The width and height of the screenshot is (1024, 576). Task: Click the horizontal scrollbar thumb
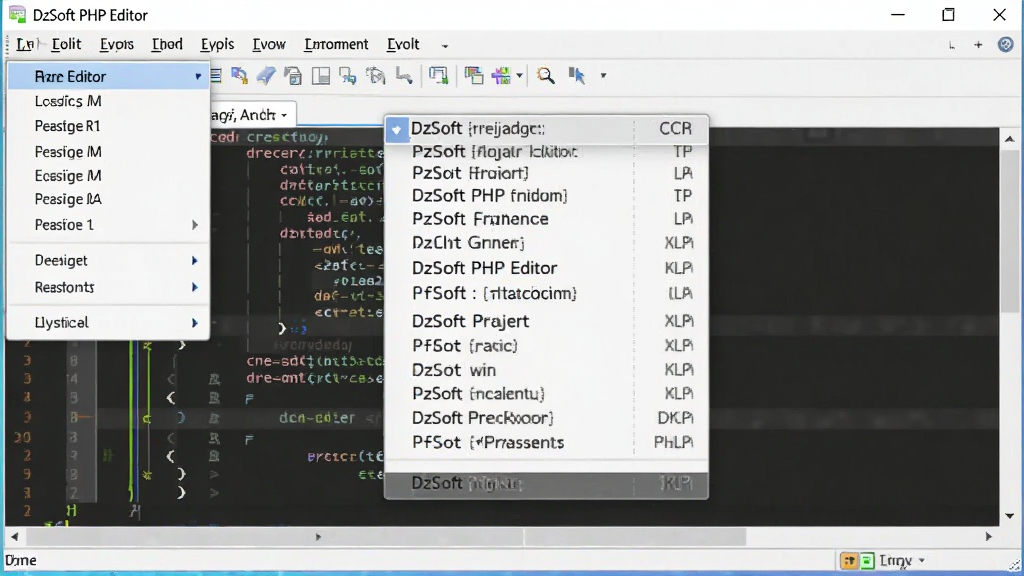point(385,537)
